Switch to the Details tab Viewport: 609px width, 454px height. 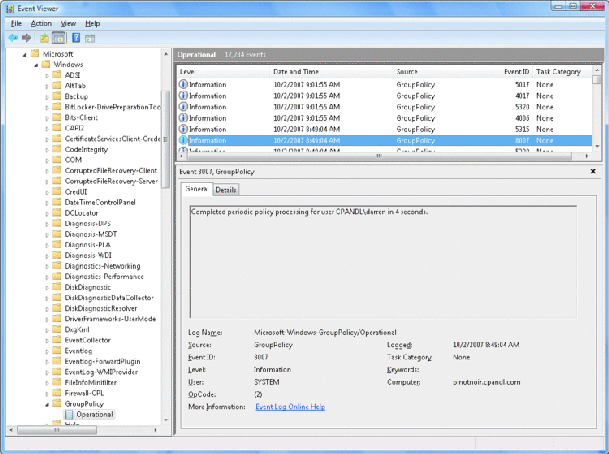coord(226,190)
